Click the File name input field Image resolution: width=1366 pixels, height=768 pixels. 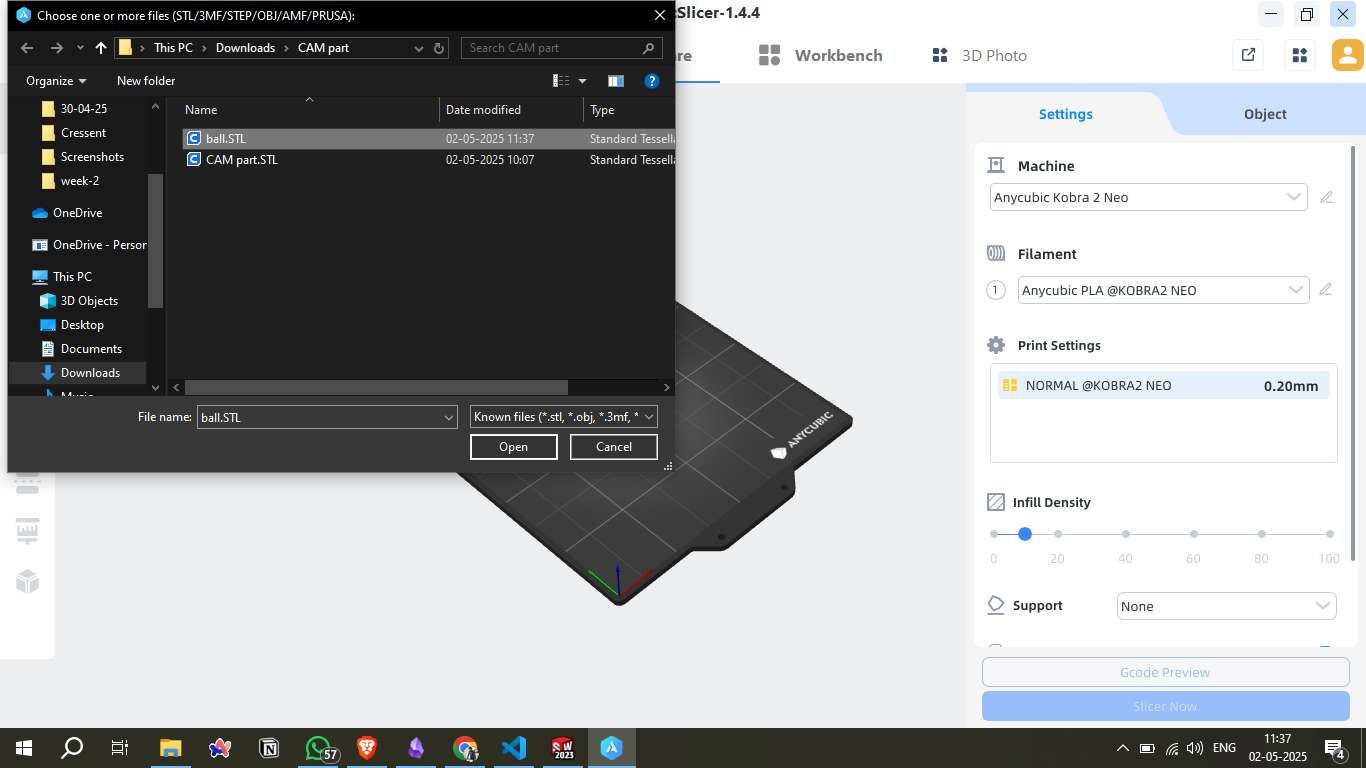[319, 417]
